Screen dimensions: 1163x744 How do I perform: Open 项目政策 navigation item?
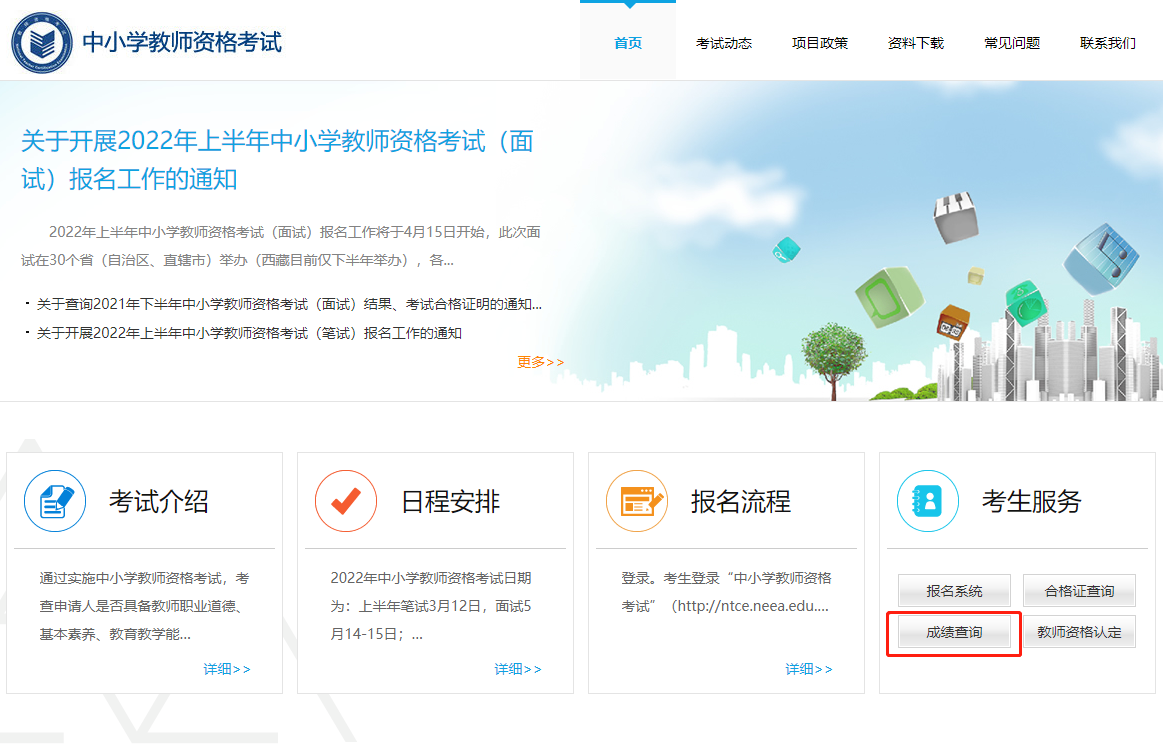coord(820,43)
